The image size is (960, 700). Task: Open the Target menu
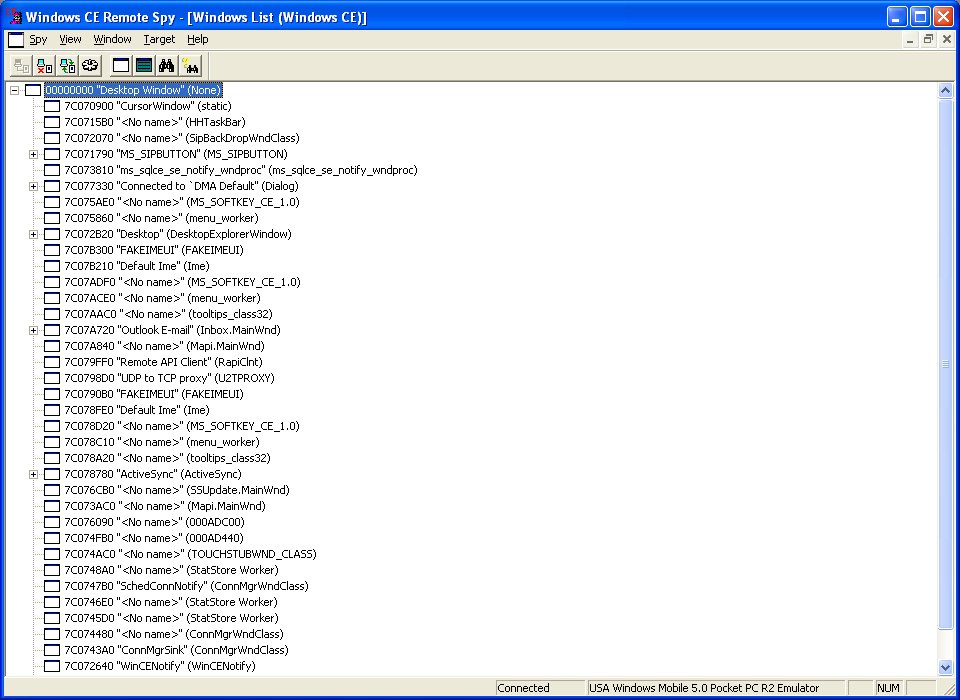(159, 40)
